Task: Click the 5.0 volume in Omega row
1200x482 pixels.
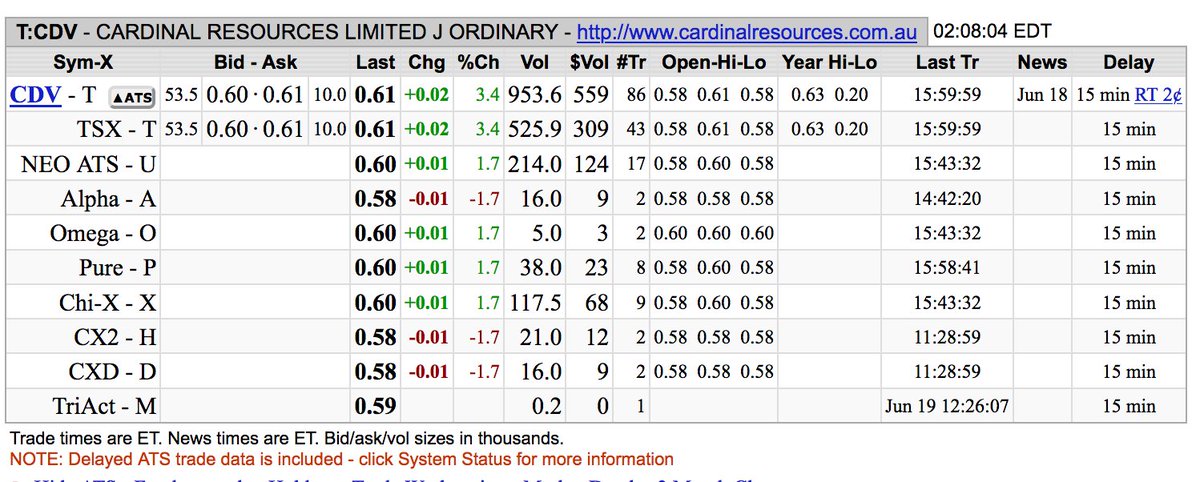Action: (546, 234)
